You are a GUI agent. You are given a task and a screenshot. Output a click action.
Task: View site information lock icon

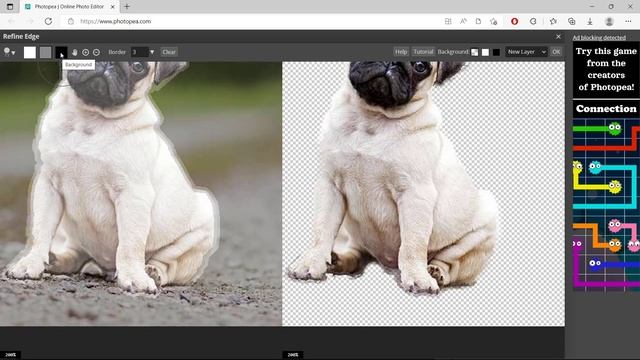click(x=71, y=21)
